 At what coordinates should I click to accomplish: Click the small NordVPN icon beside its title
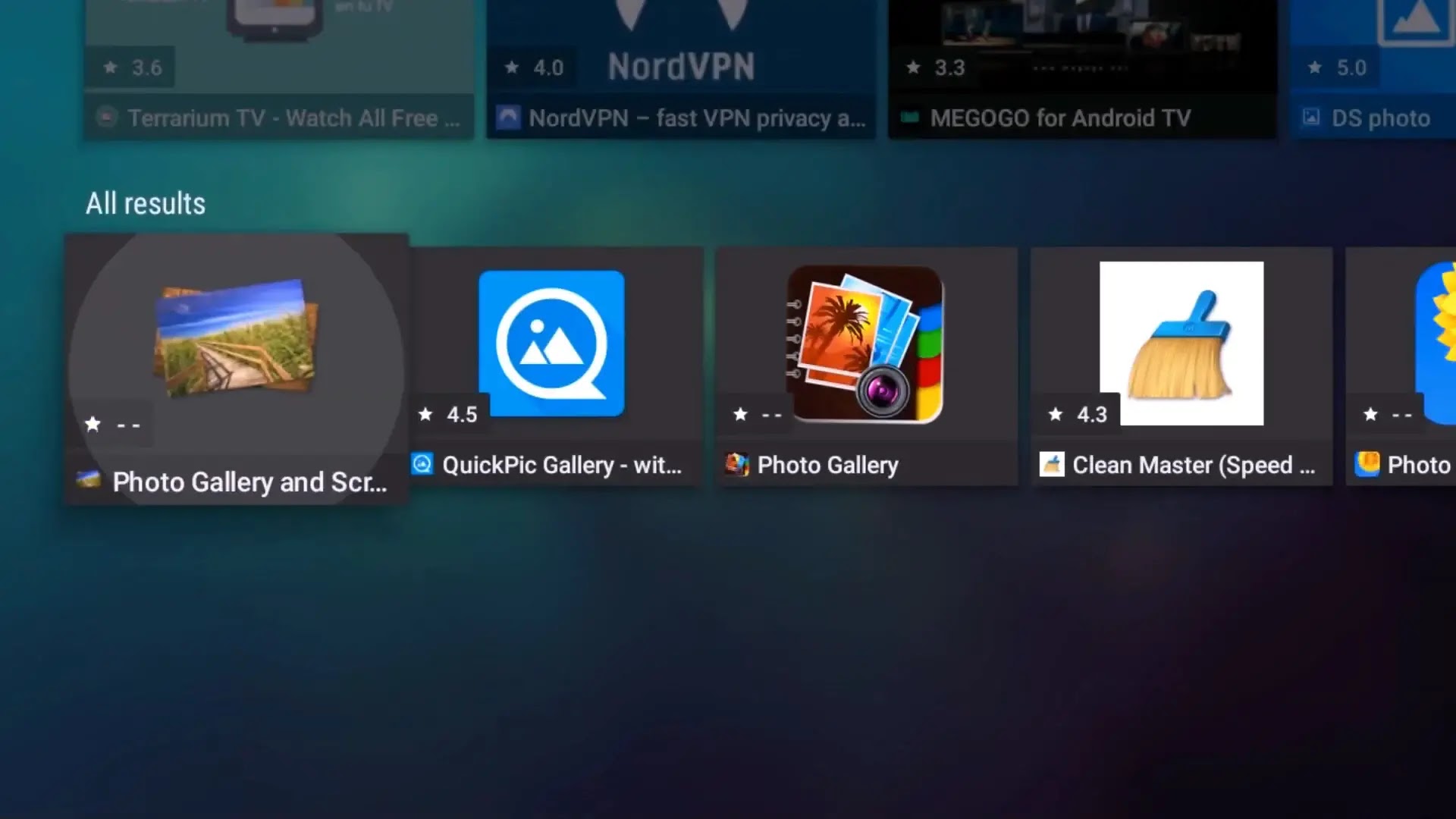click(508, 118)
